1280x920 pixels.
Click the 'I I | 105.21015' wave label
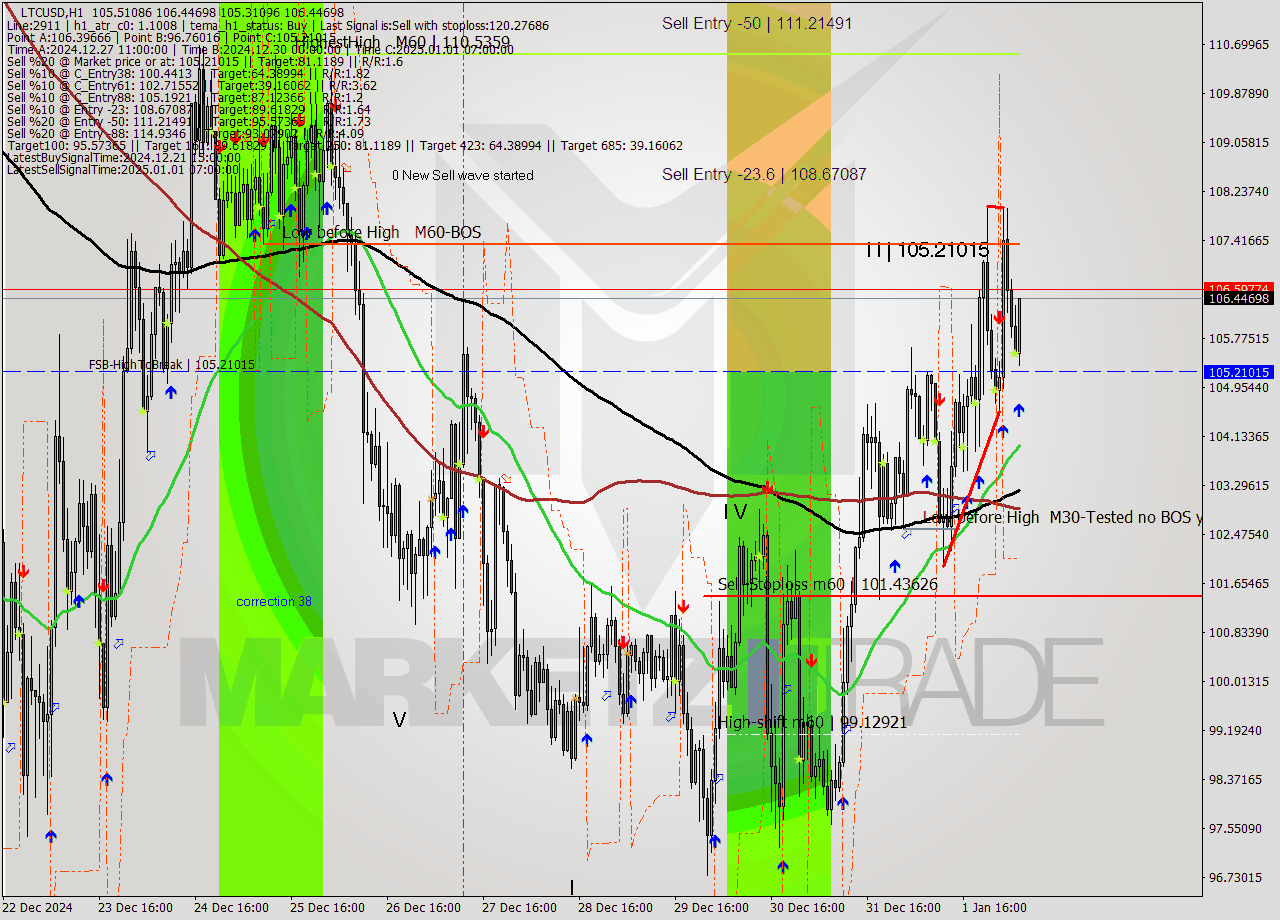click(x=928, y=251)
